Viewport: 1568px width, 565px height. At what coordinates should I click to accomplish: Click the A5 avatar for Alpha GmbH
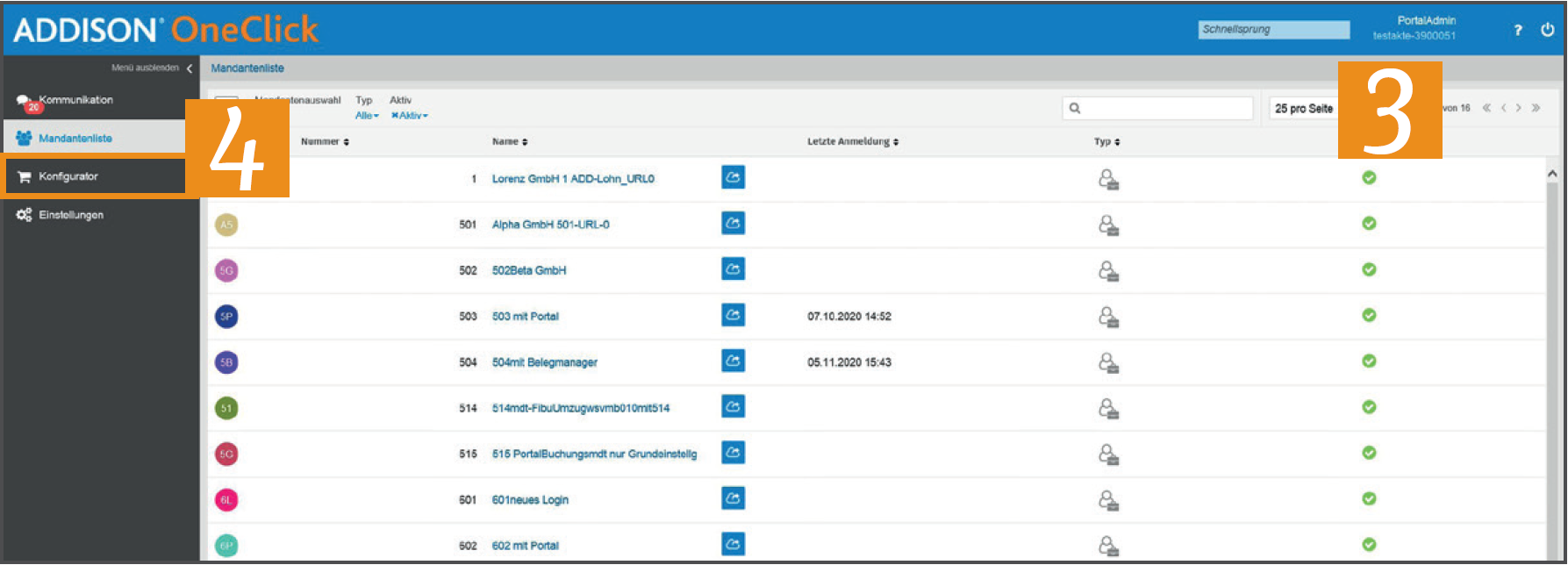(x=226, y=225)
